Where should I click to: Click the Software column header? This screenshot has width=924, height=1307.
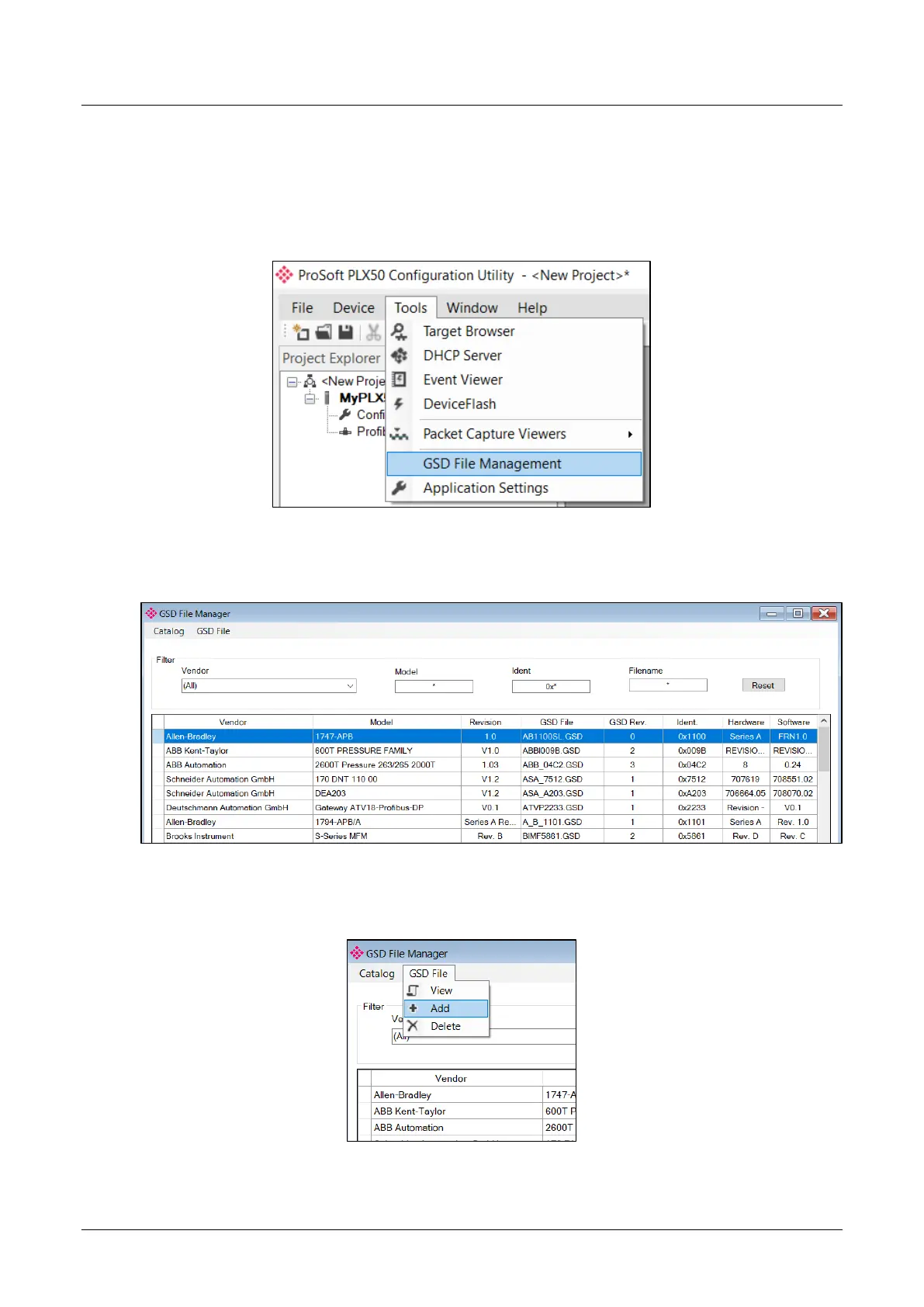794,722
